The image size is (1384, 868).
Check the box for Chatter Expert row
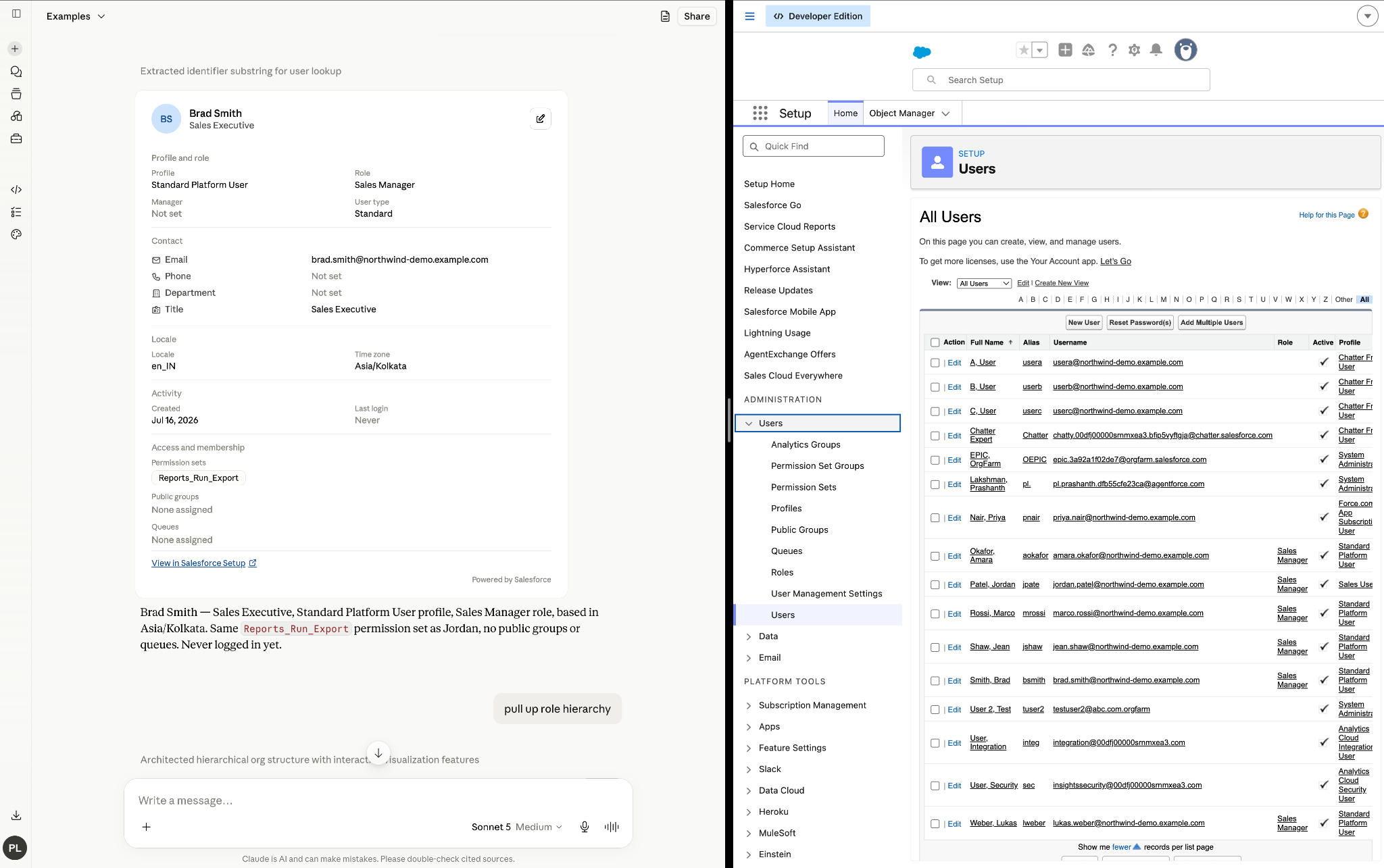935,436
